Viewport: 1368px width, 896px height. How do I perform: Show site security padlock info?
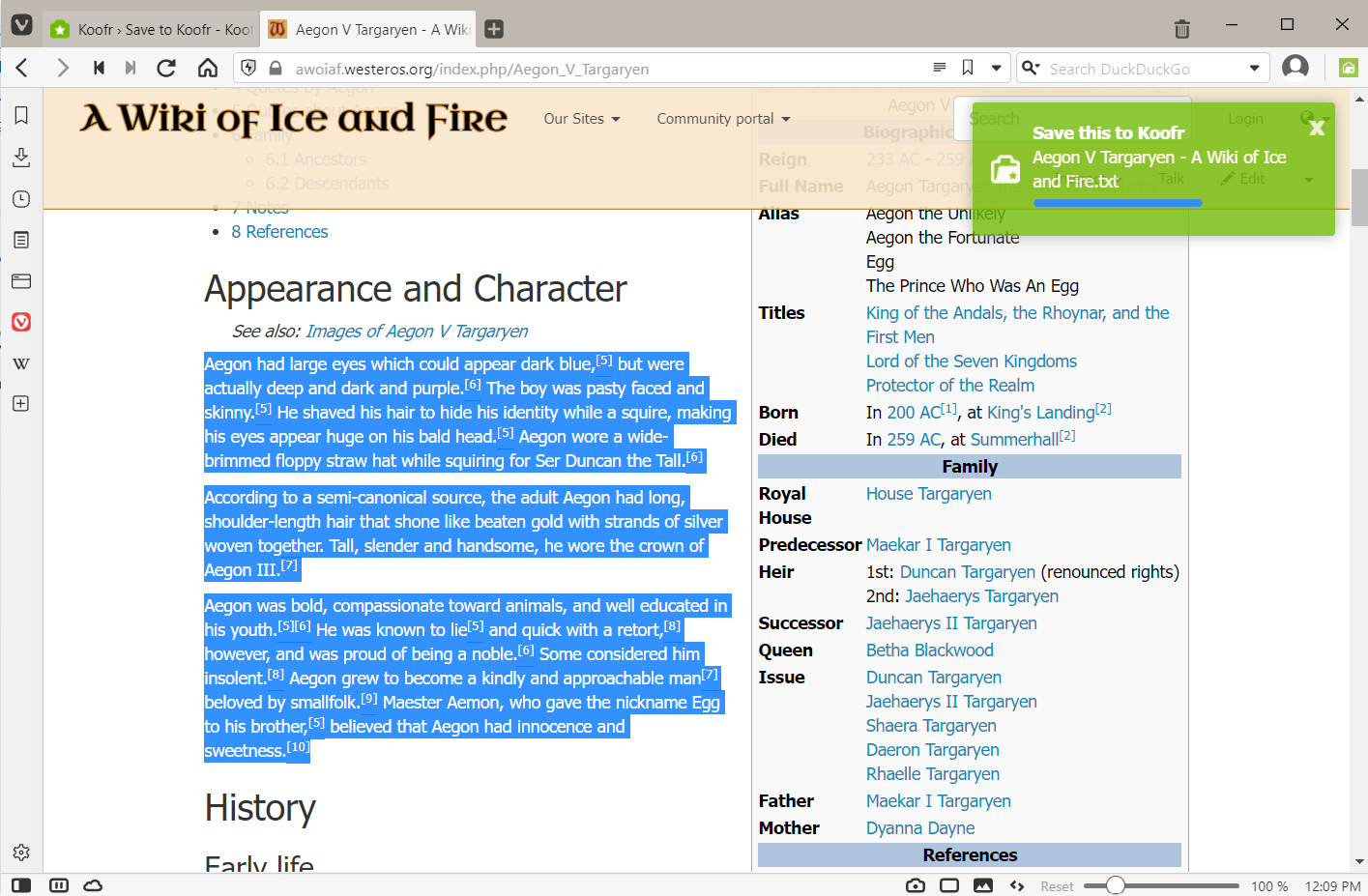276,68
